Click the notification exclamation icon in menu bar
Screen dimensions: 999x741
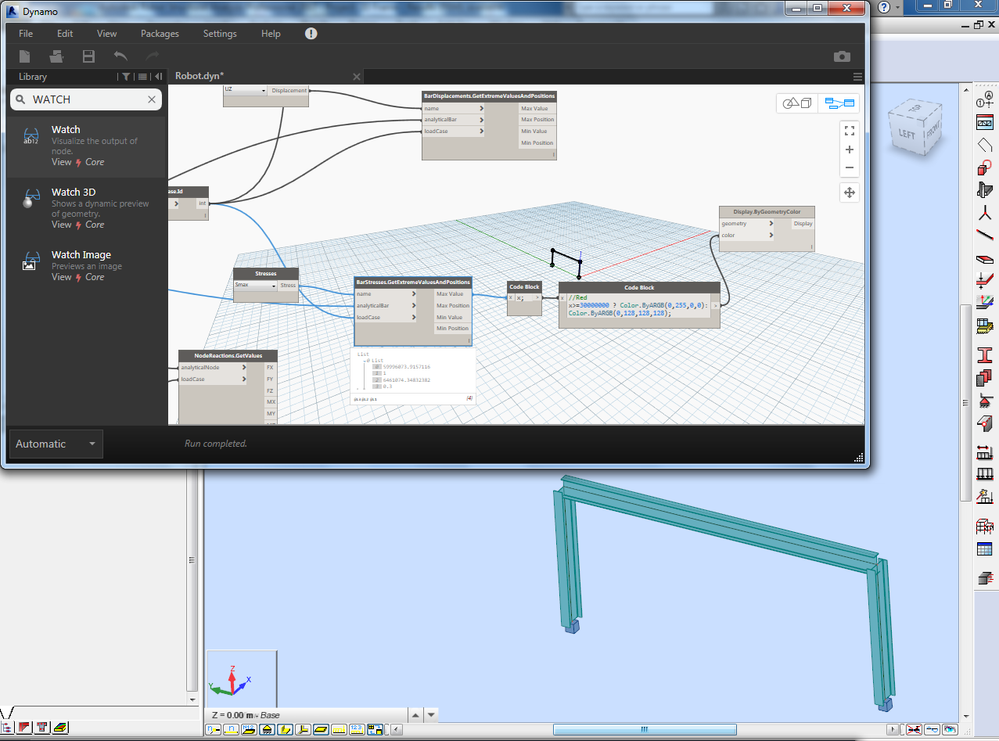coord(311,34)
